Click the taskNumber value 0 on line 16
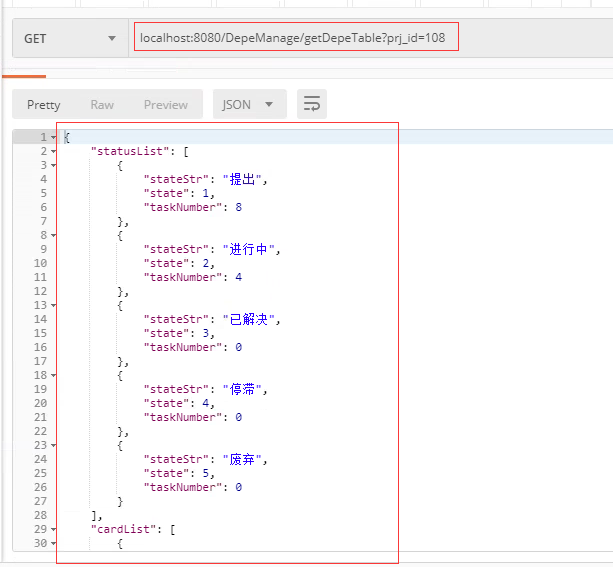Image resolution: width=613 pixels, height=567 pixels. (238, 347)
